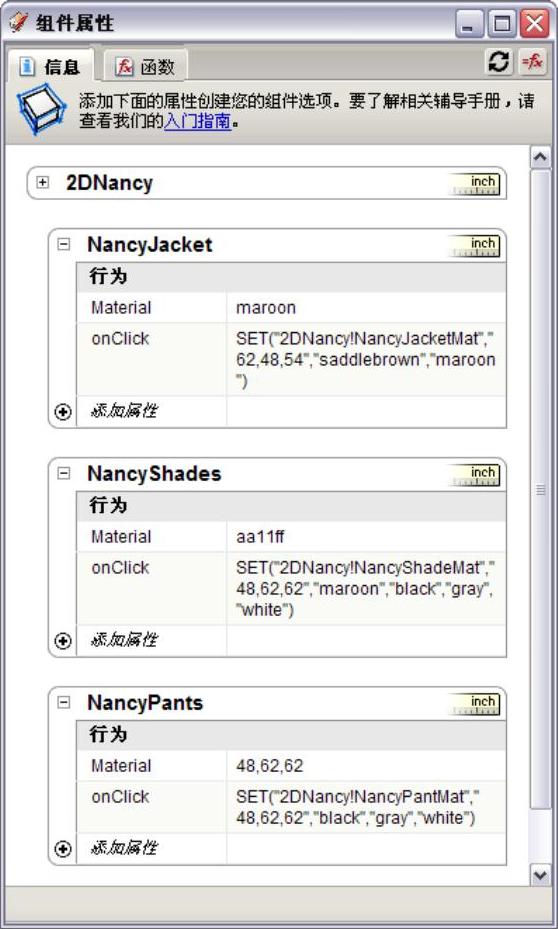The width and height of the screenshot is (558, 929).
Task: Click the plus icon to add attribute to NancyShades
Action: tap(63, 641)
